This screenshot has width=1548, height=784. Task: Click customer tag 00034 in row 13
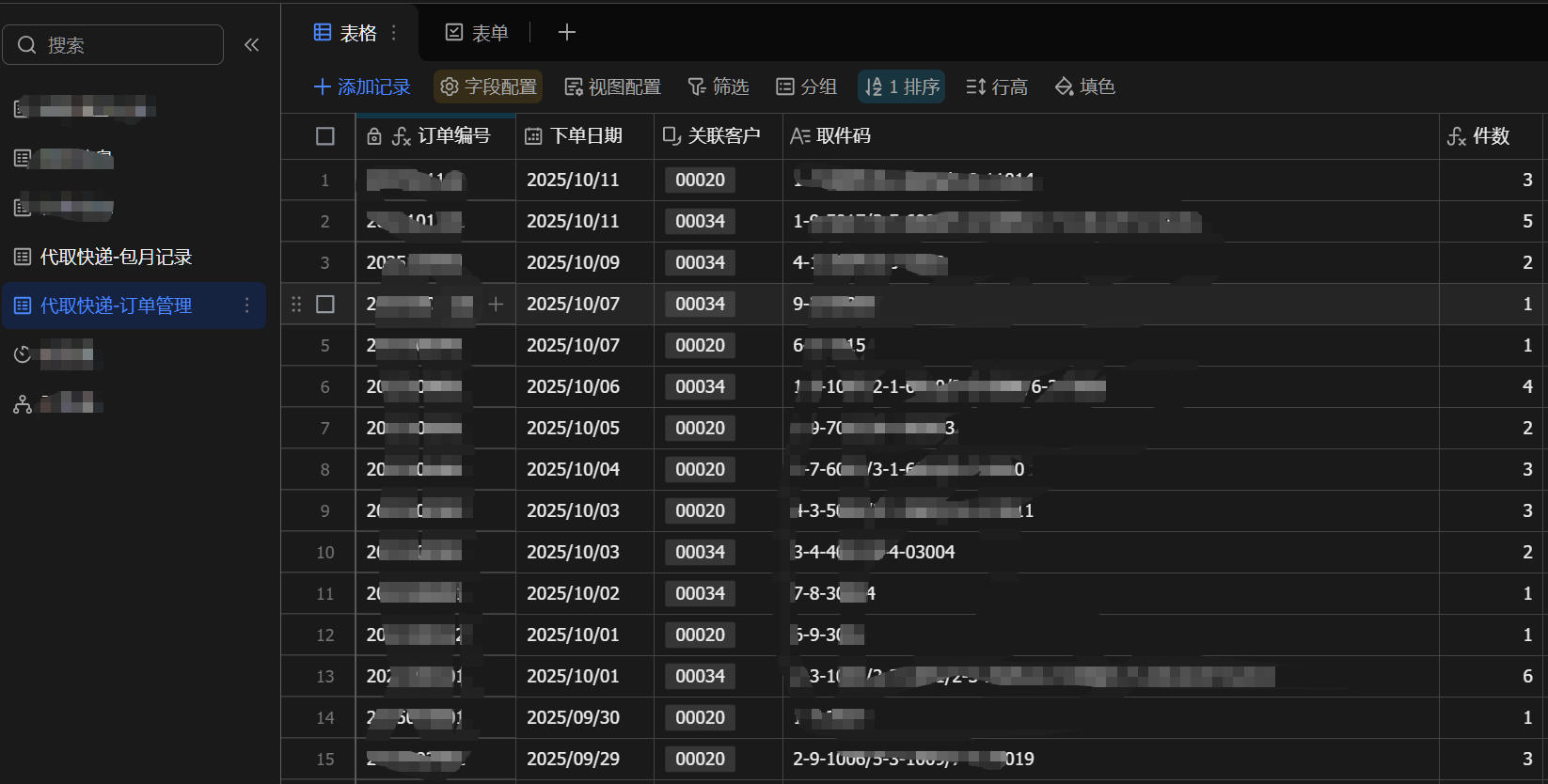pyautogui.click(x=701, y=677)
